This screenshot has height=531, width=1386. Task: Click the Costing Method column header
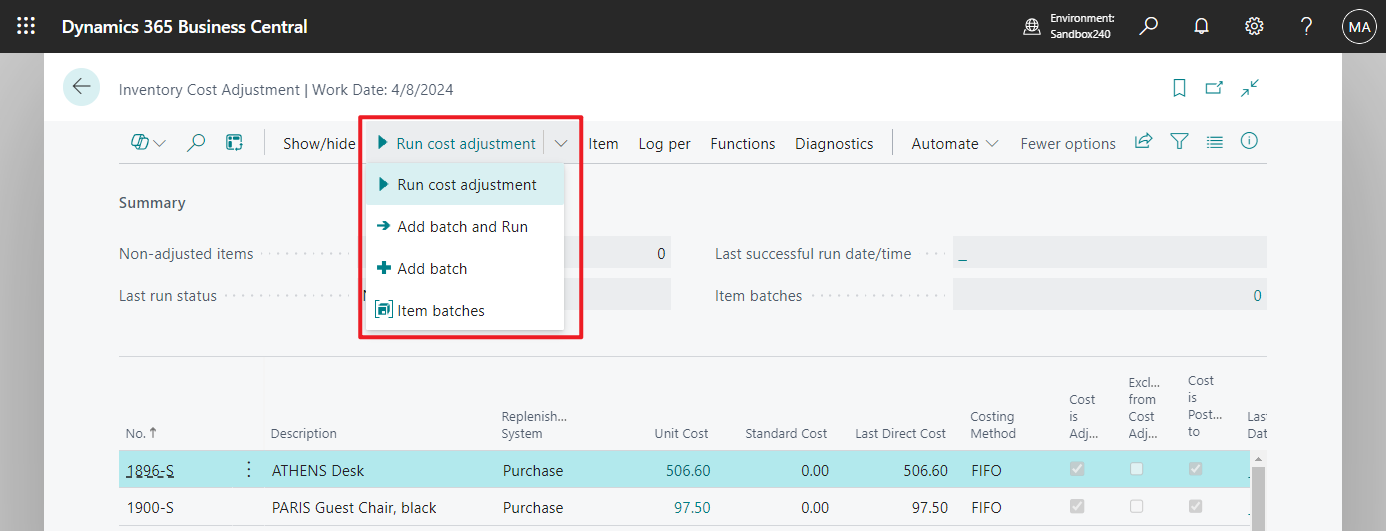993,425
